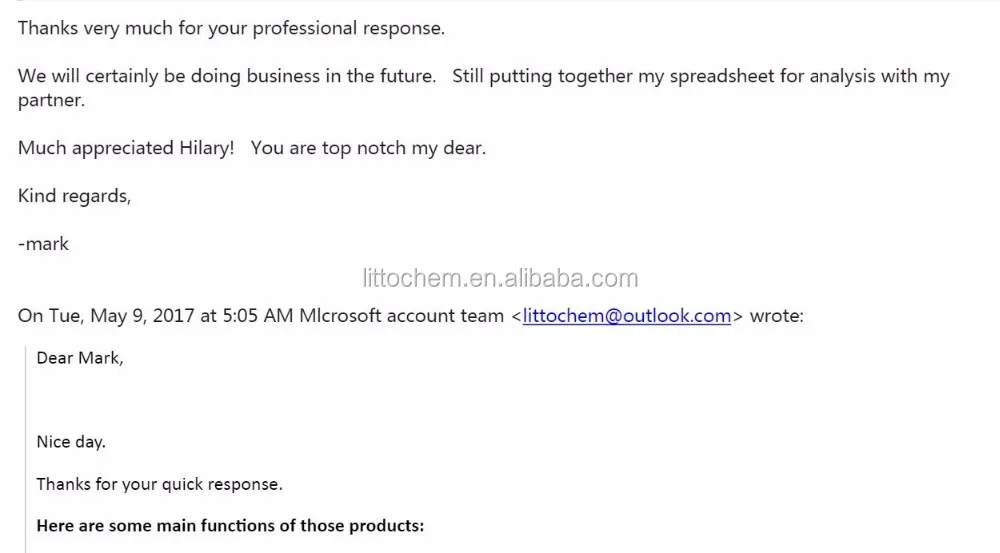
Task: Click the 'wrote:' text after the email address
Action: click(x=777, y=316)
